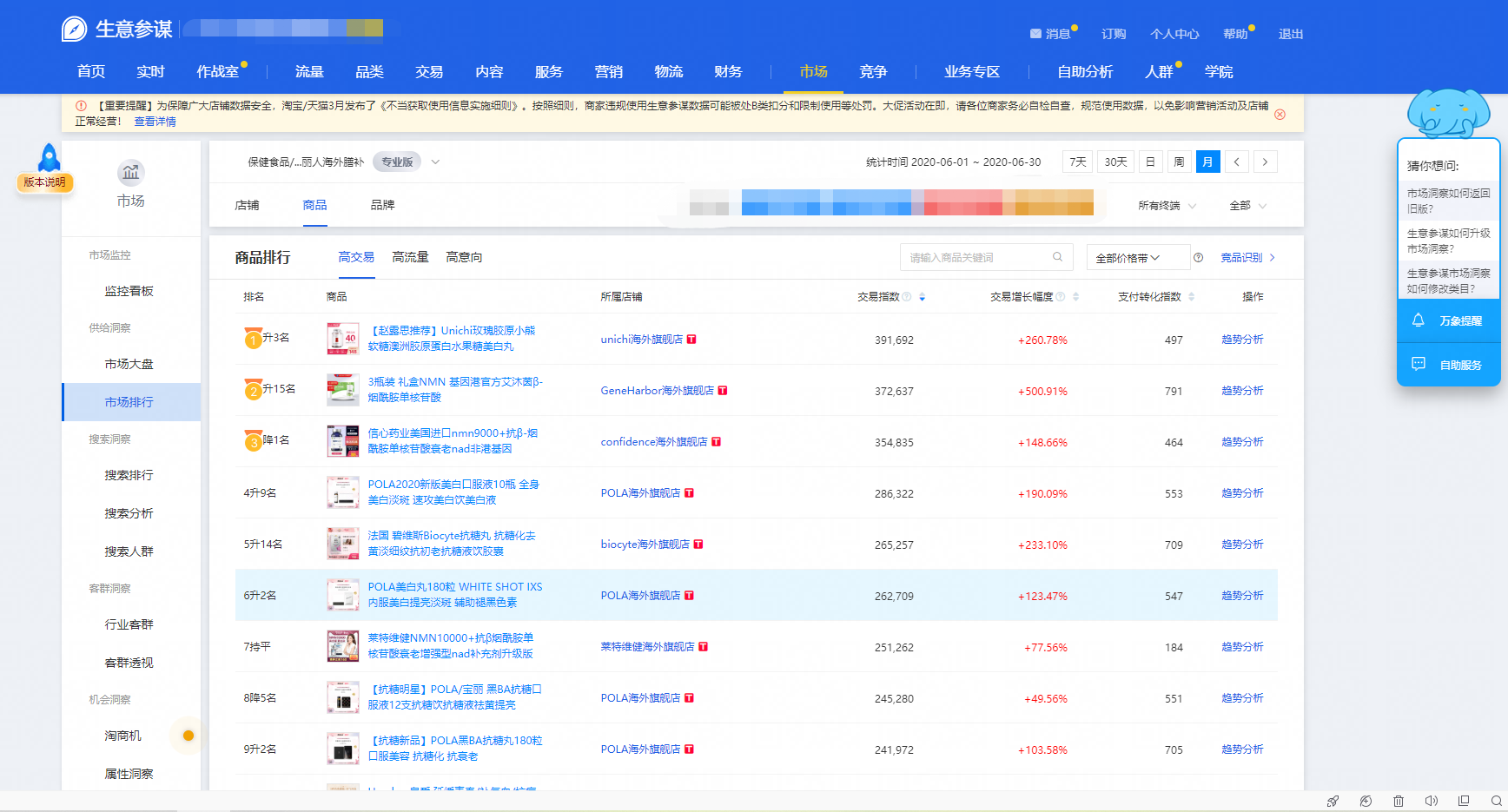Open 趋势分析 for unichi海外旗舰店 product
The height and width of the screenshot is (812, 1508).
tap(1241, 340)
